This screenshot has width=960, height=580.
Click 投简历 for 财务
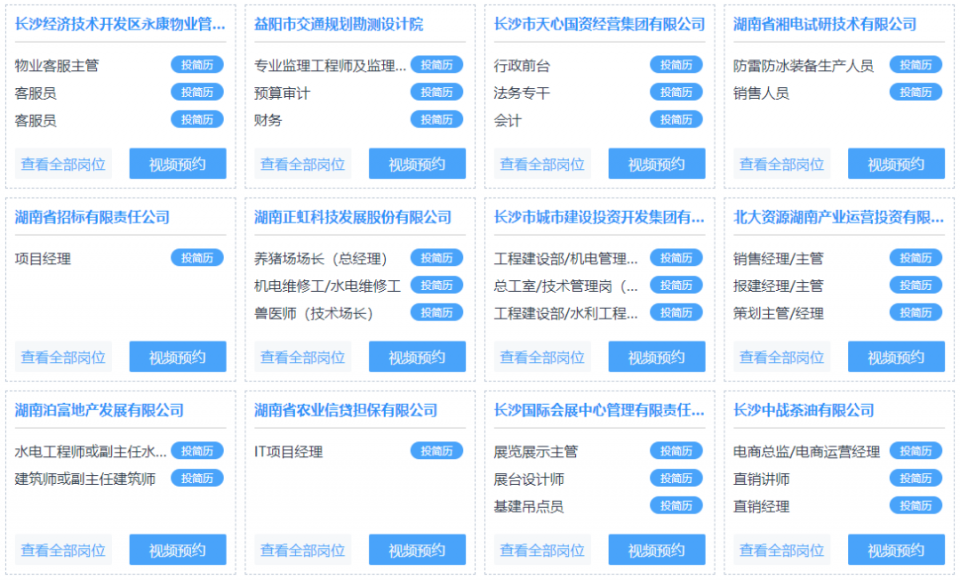(x=437, y=119)
